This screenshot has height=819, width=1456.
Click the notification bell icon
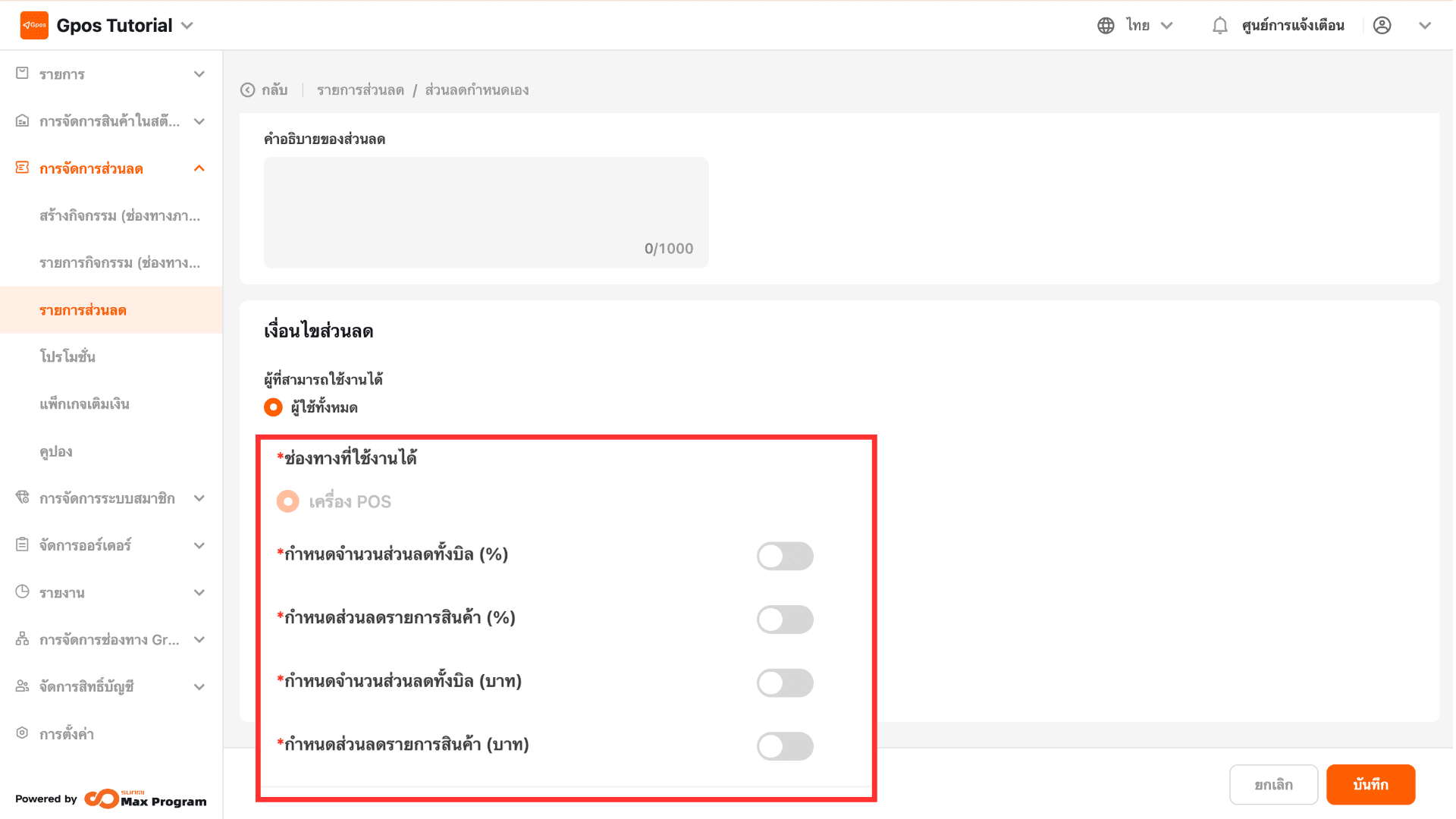pyautogui.click(x=1219, y=26)
